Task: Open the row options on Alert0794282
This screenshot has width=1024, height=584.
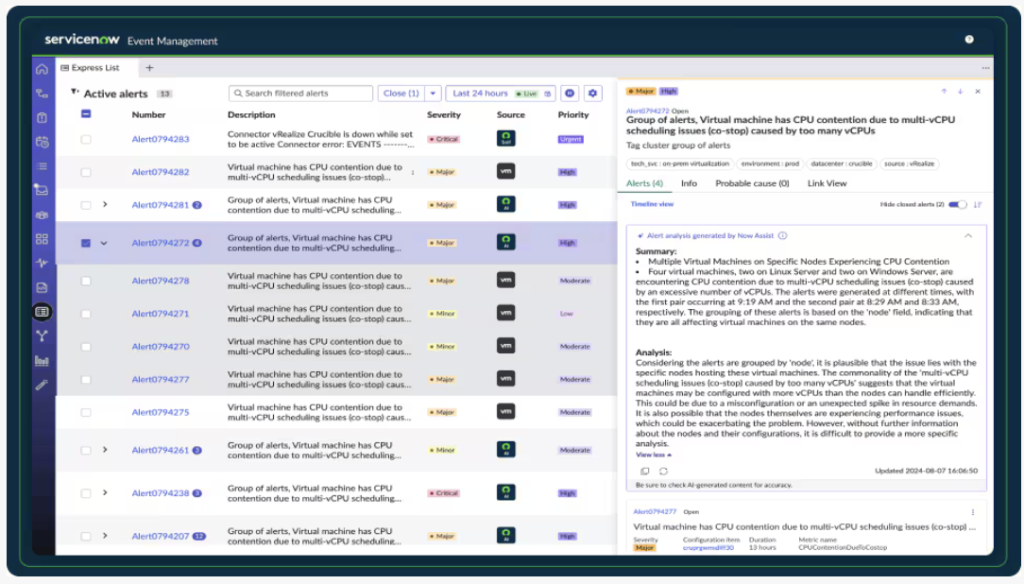Action: point(413,172)
